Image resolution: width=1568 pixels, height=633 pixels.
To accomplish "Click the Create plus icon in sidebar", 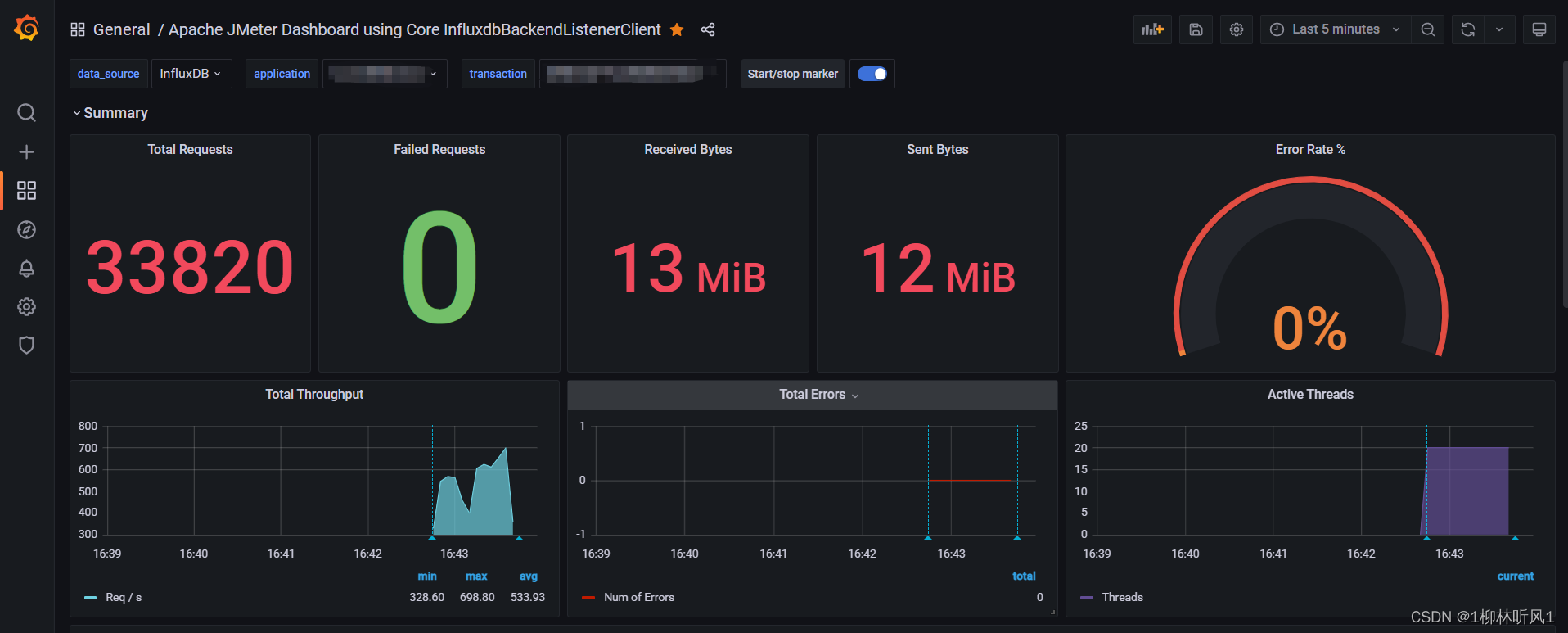I will [26, 151].
